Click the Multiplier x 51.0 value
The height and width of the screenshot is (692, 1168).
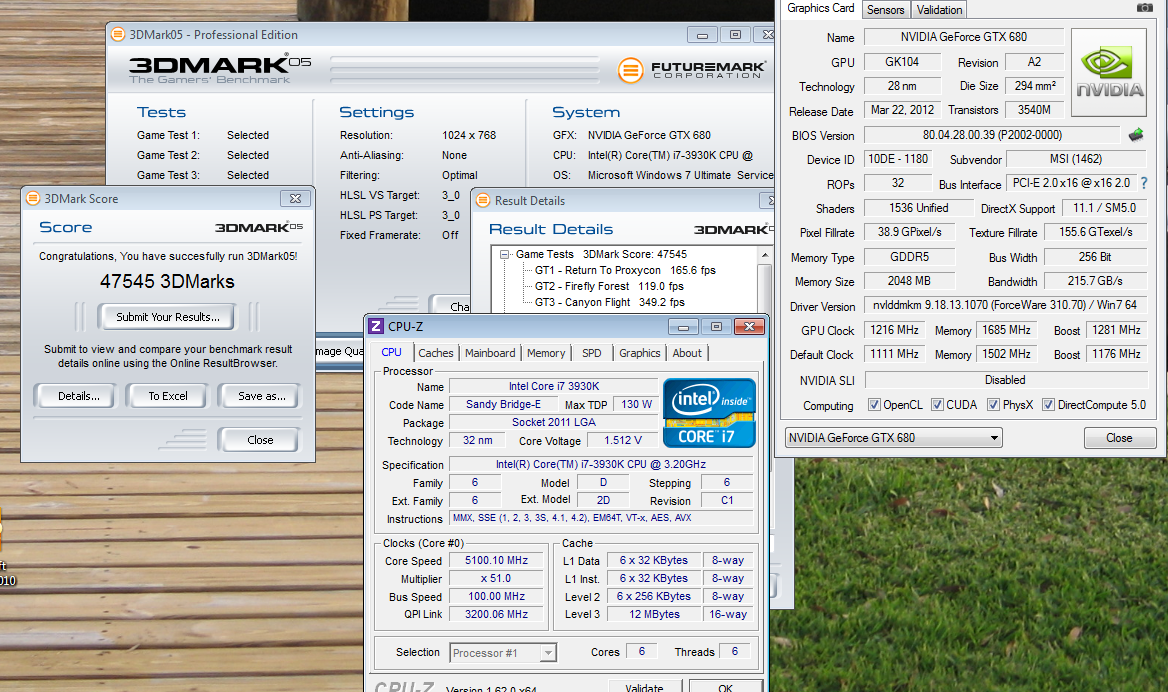tap(496, 579)
